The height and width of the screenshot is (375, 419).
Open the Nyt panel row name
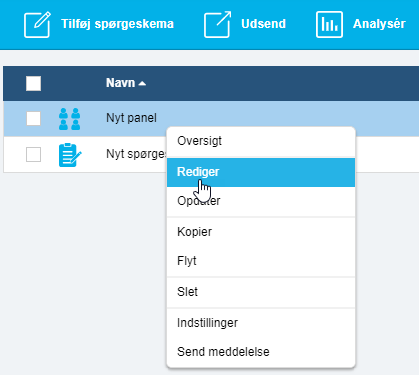click(131, 118)
